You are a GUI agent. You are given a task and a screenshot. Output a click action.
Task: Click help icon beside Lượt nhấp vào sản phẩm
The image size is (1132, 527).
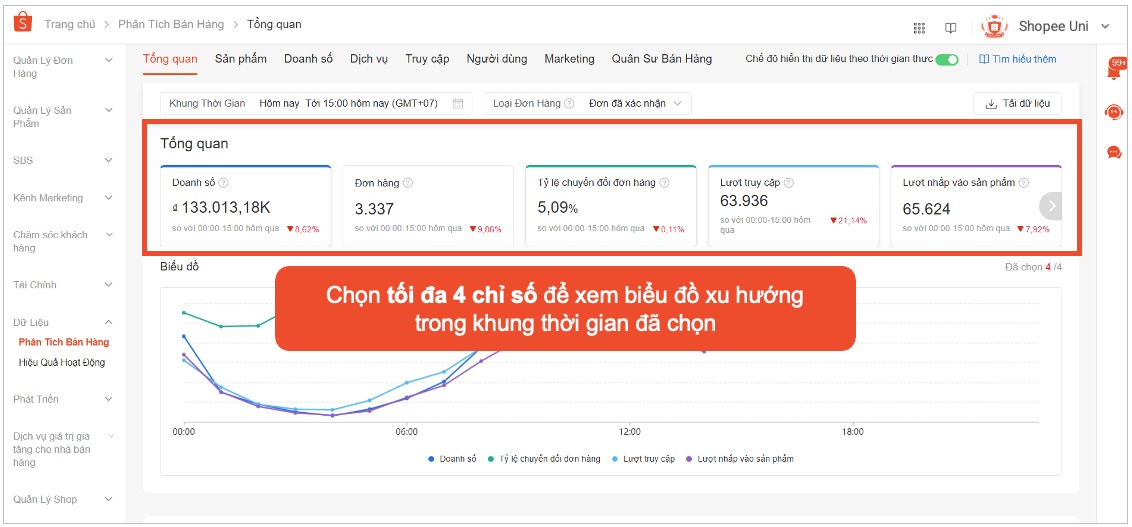[x=1024, y=183]
